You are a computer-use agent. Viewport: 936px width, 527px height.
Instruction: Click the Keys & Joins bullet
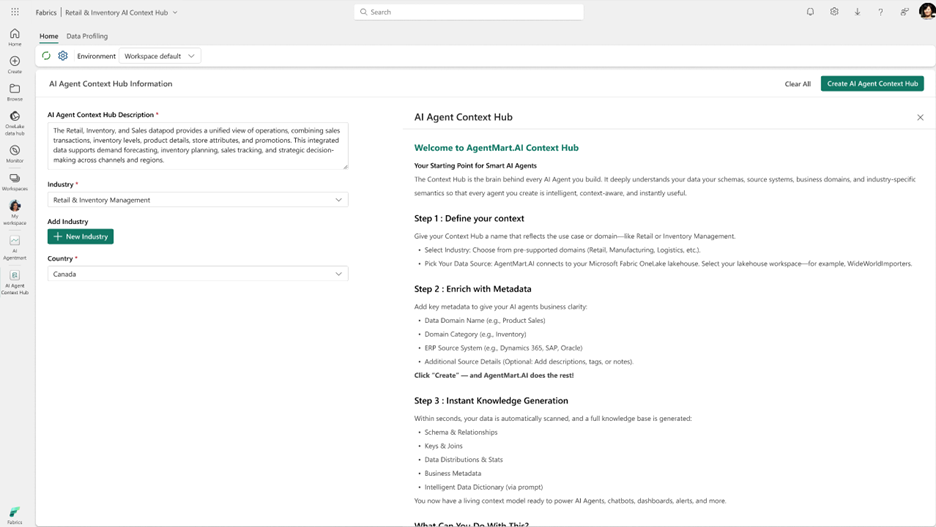(444, 446)
